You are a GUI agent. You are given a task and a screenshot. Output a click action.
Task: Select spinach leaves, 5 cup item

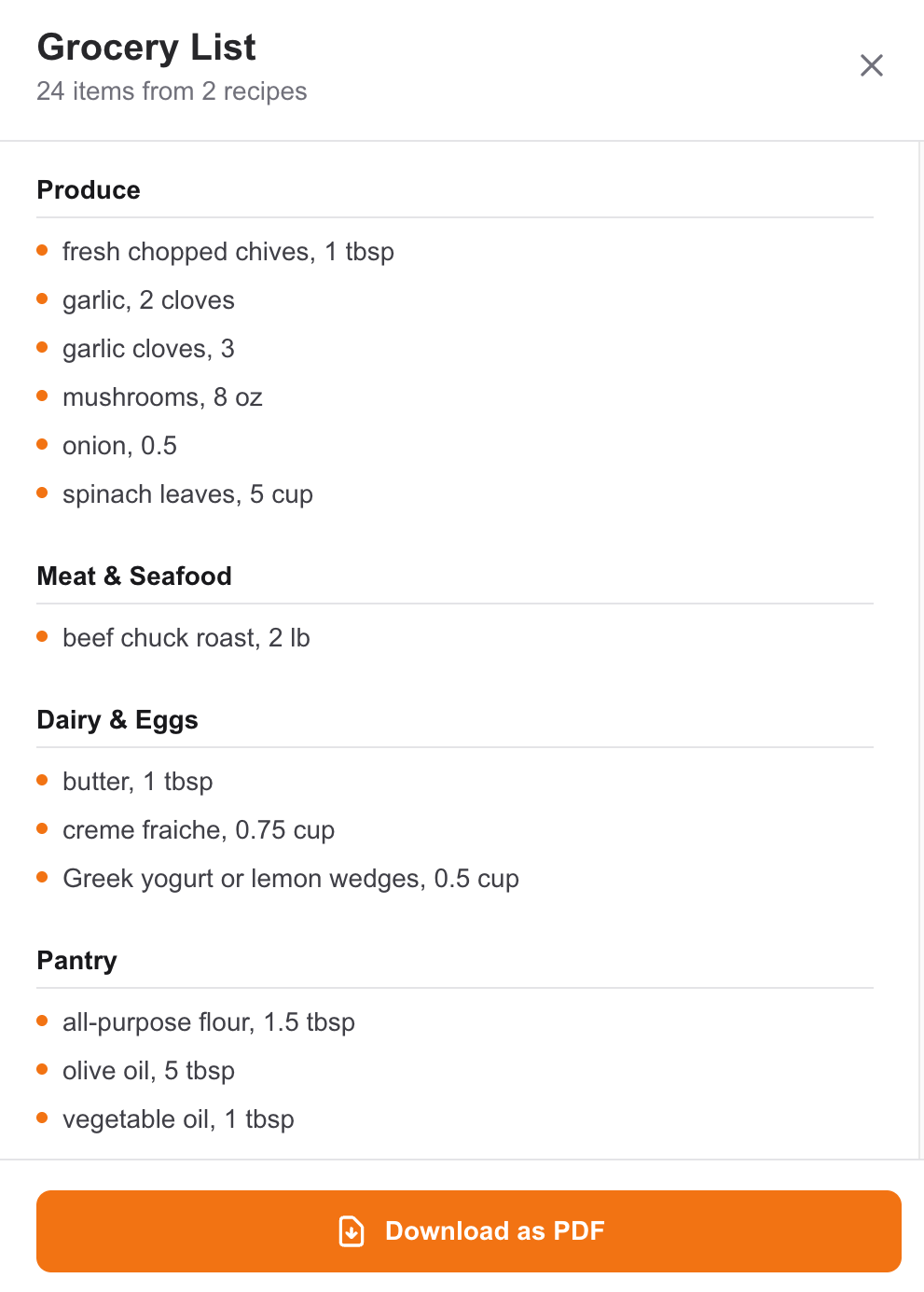tap(187, 494)
